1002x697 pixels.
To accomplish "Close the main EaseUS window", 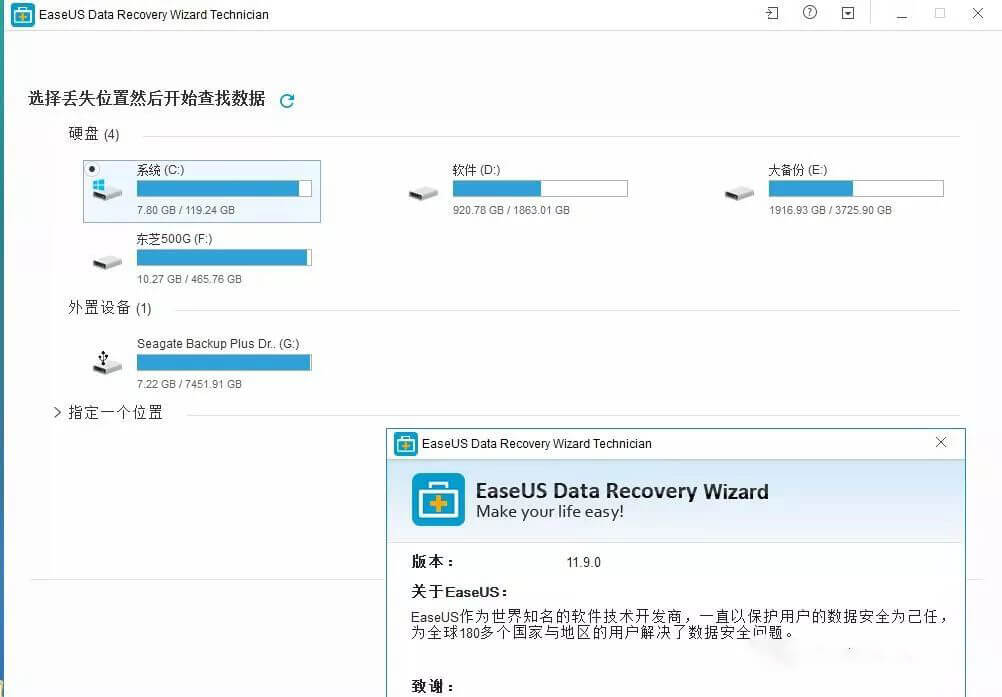I will click(978, 13).
